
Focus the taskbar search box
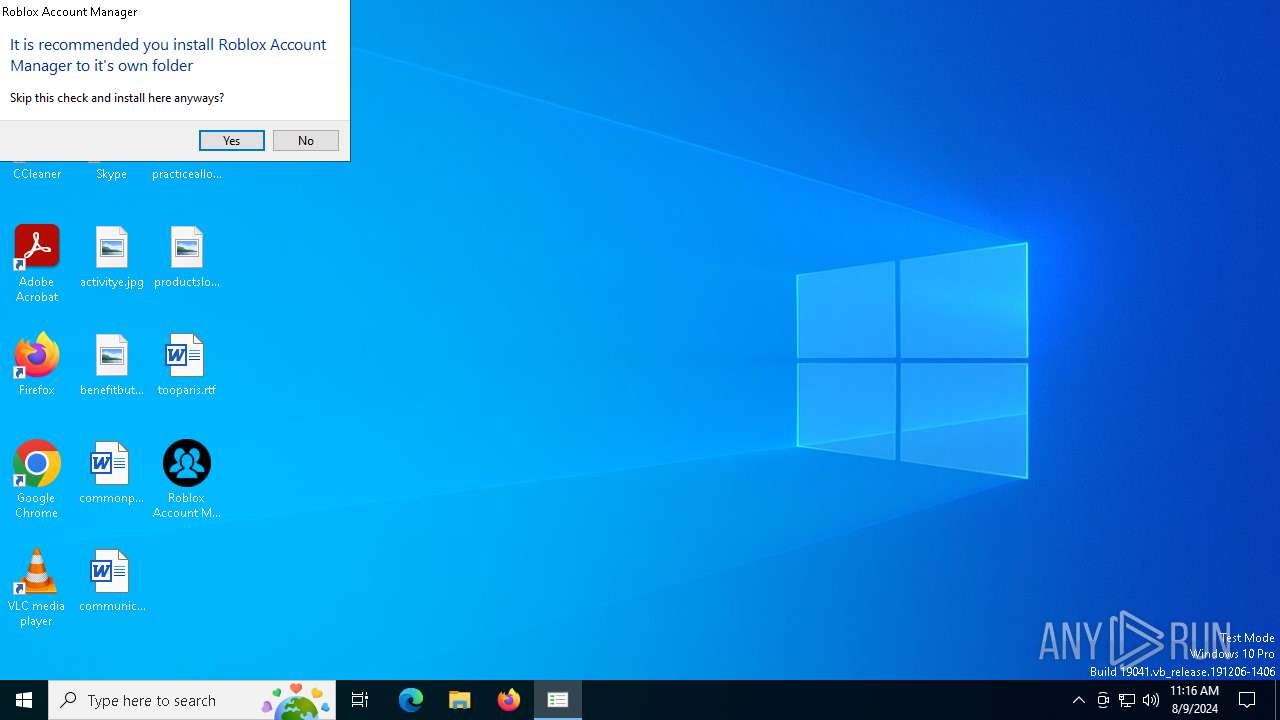coord(192,700)
